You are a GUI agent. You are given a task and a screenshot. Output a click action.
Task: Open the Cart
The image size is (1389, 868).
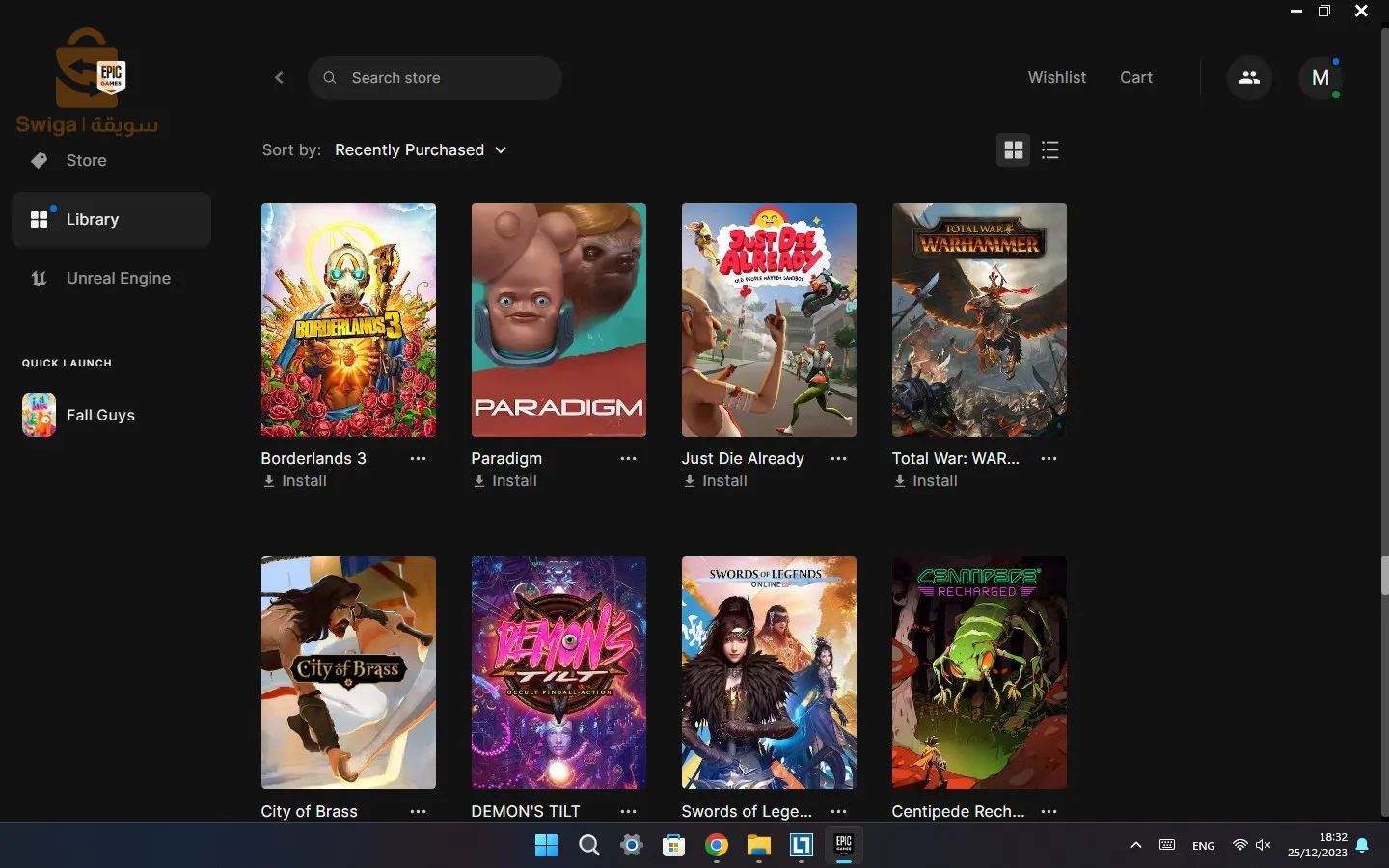1136,77
